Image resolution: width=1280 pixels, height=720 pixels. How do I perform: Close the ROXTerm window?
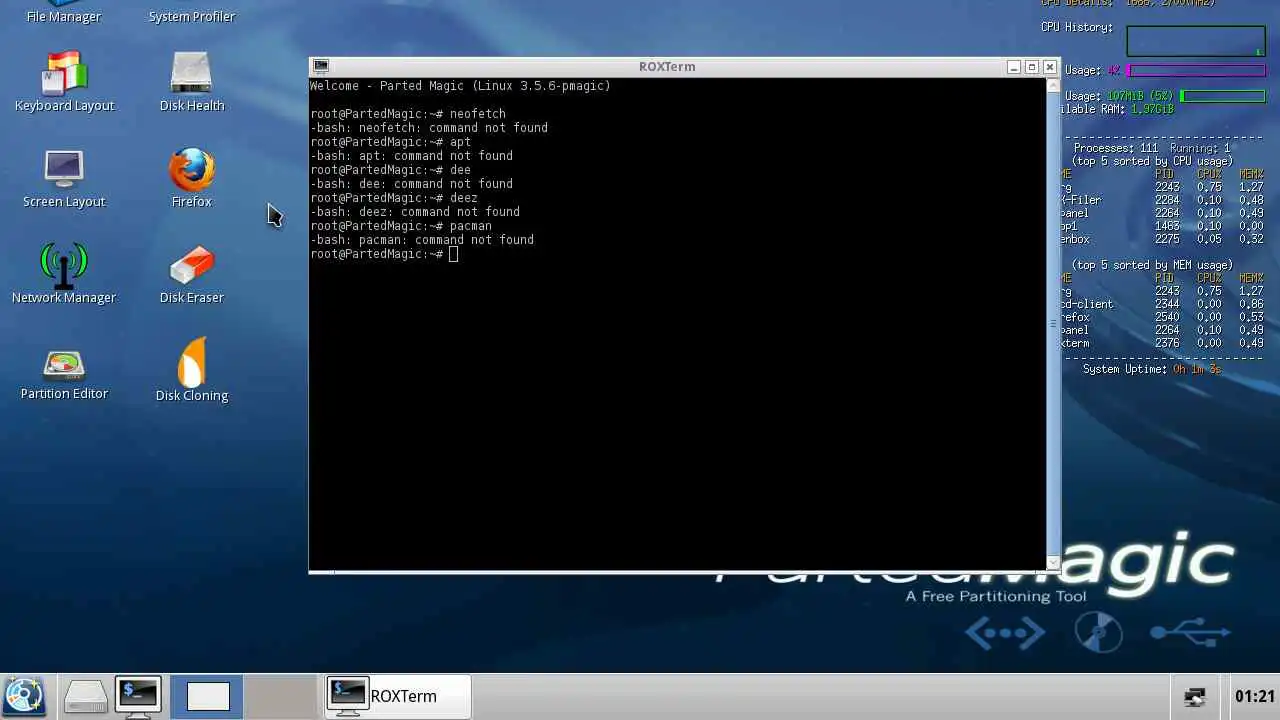tap(1049, 67)
